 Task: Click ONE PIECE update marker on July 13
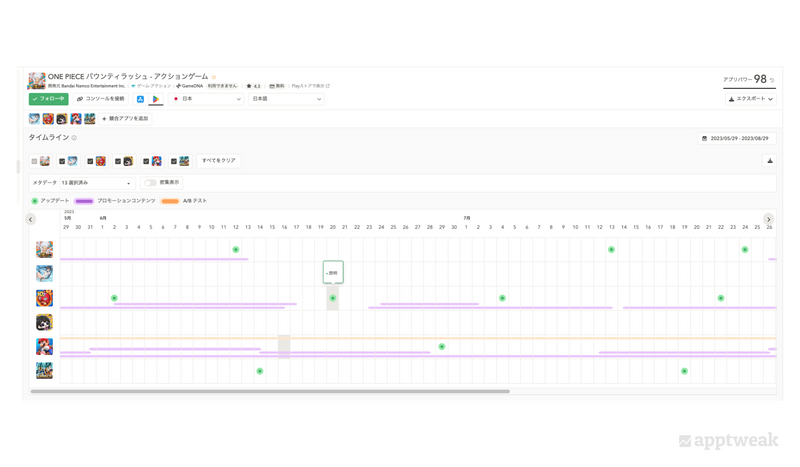[x=611, y=250]
